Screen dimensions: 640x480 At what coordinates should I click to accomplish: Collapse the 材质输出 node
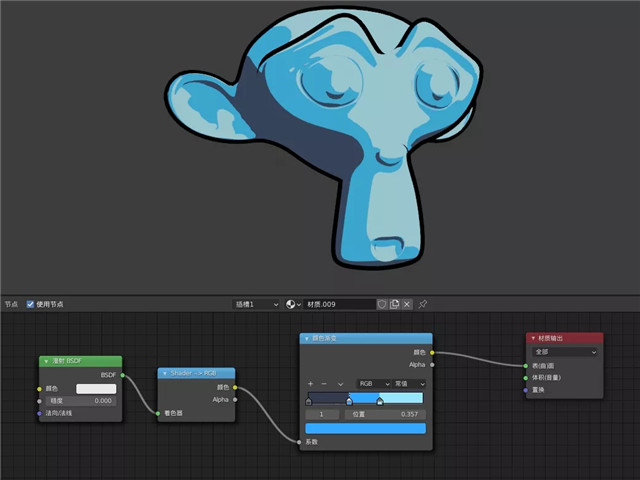click(533, 338)
